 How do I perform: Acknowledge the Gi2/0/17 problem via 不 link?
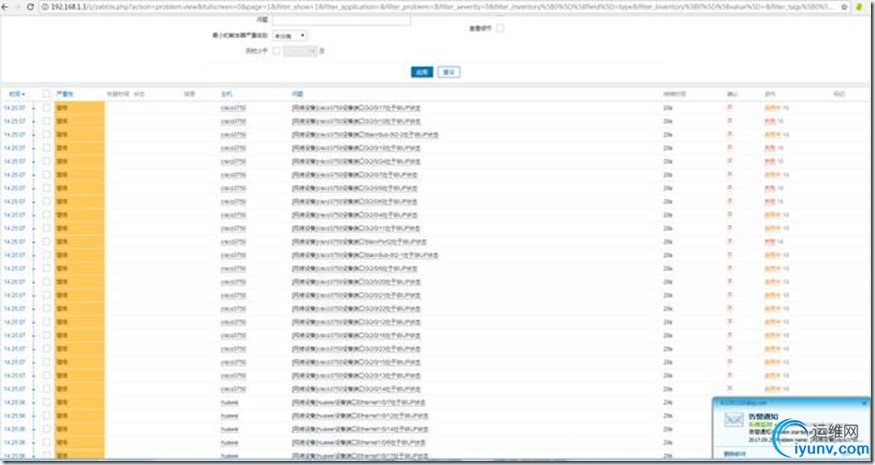point(729,107)
